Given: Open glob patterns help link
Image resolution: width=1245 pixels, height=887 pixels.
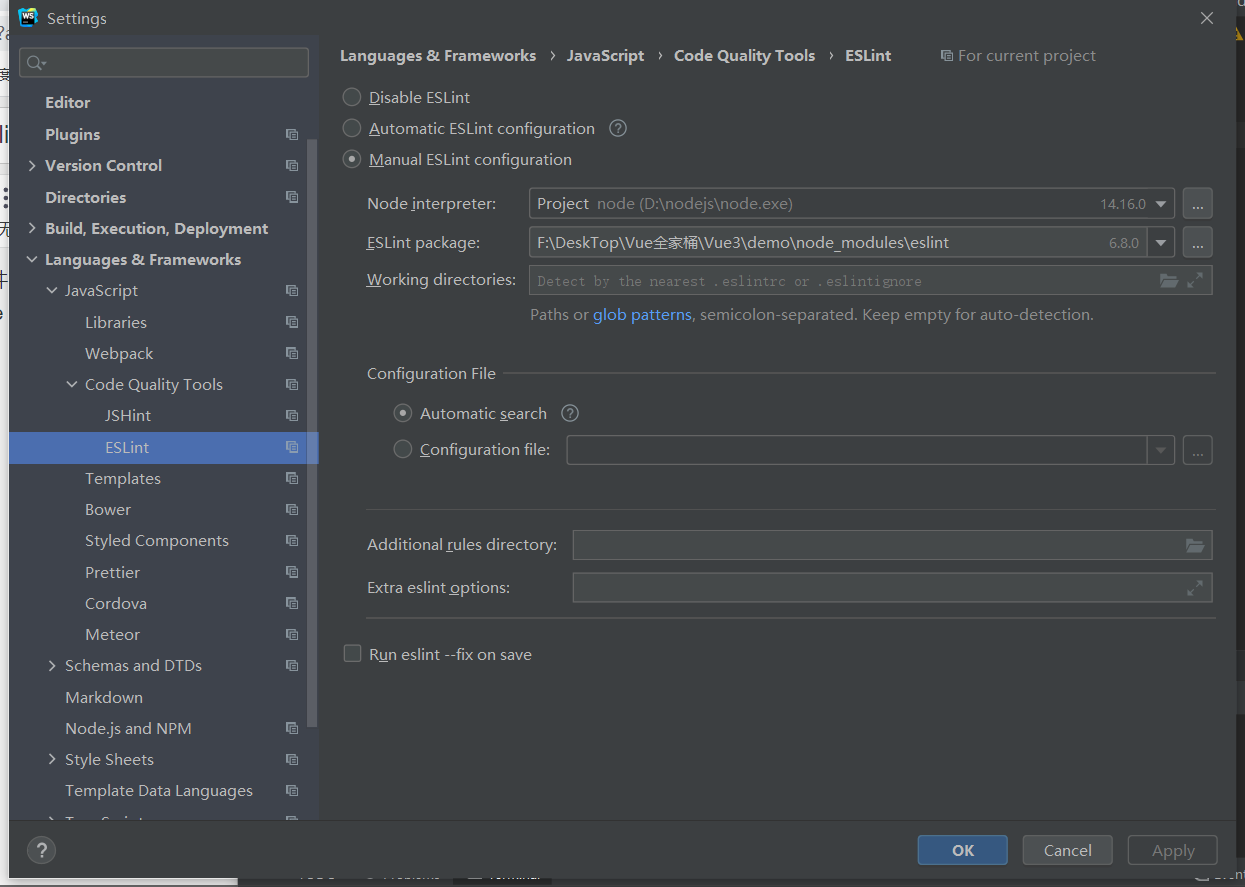Looking at the screenshot, I should [x=642, y=314].
